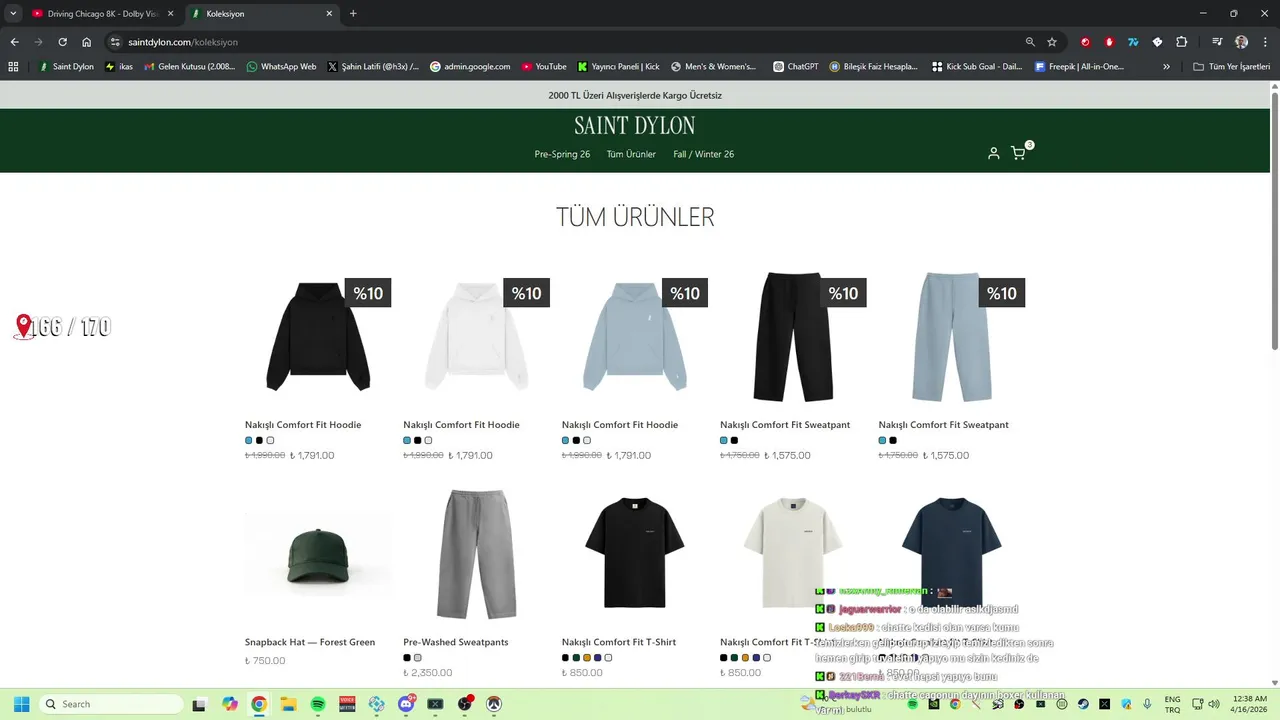The width and height of the screenshot is (1280, 720).
Task: Open the Tüm Ürünler menu item
Action: click(631, 154)
